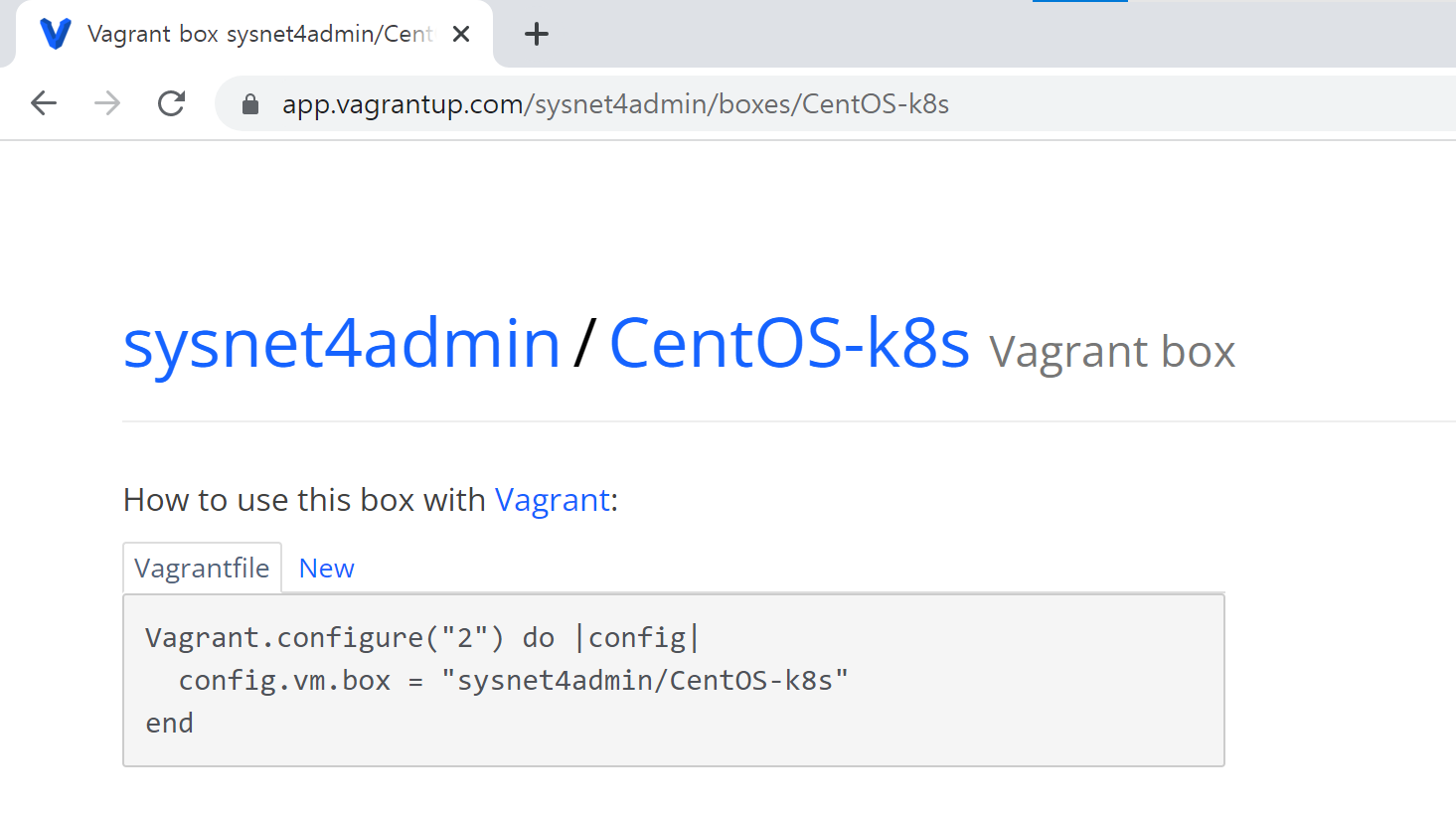
Task: Open a new tab with plus icon
Action: pos(537,34)
